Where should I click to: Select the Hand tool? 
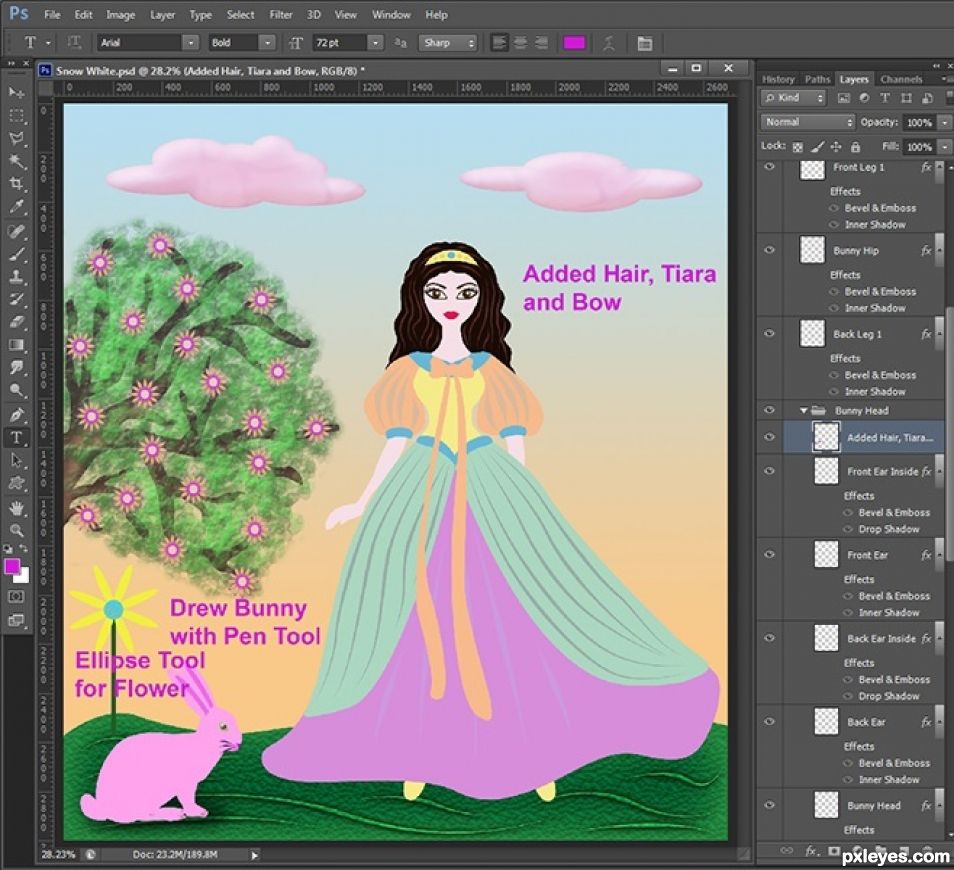click(16, 507)
